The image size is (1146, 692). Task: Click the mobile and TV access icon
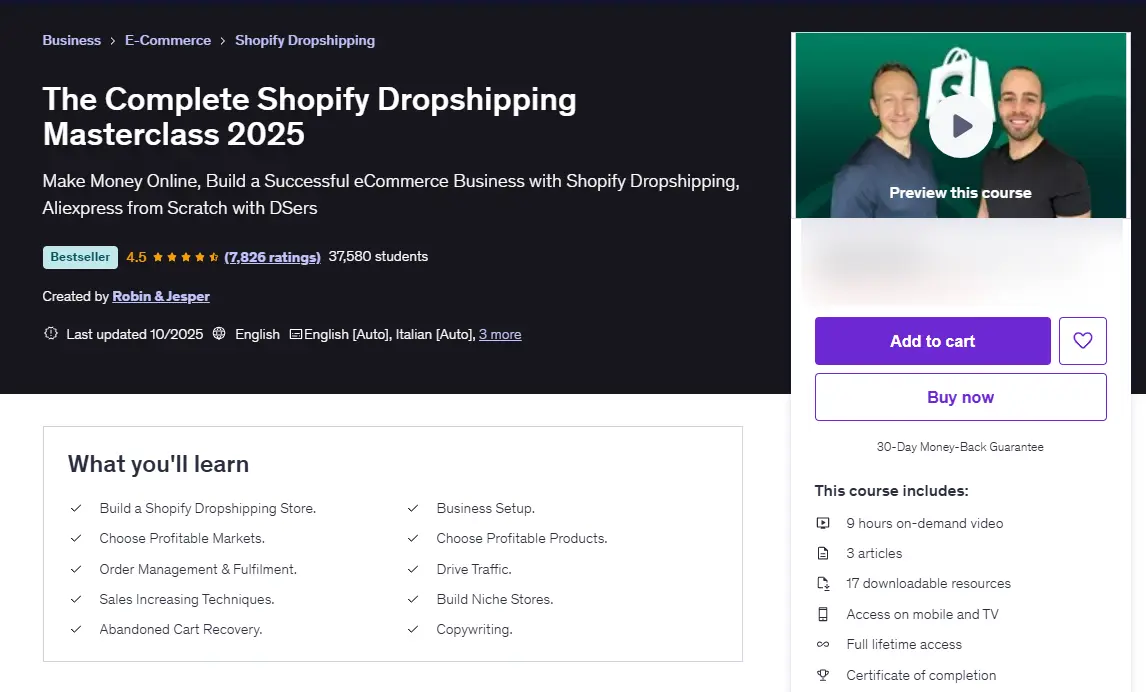point(823,613)
